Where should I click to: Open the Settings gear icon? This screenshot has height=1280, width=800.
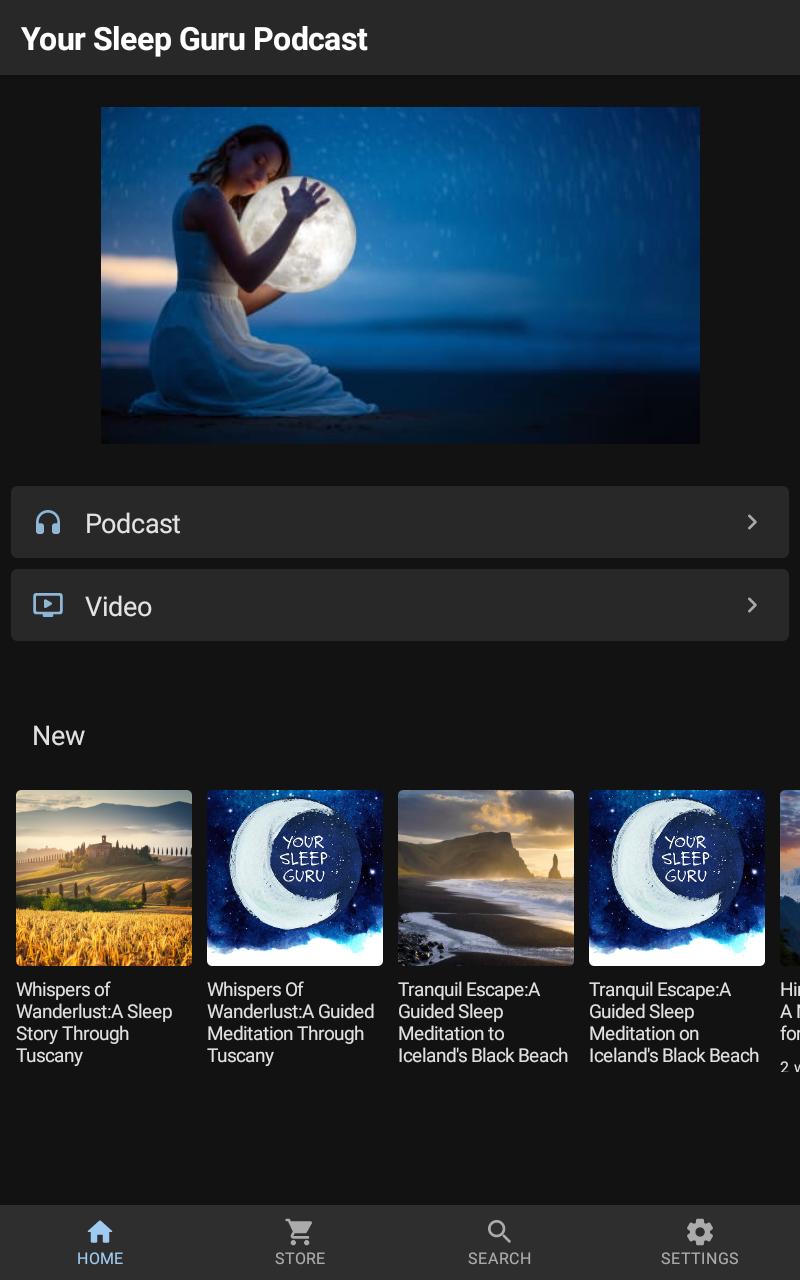[x=699, y=1231]
